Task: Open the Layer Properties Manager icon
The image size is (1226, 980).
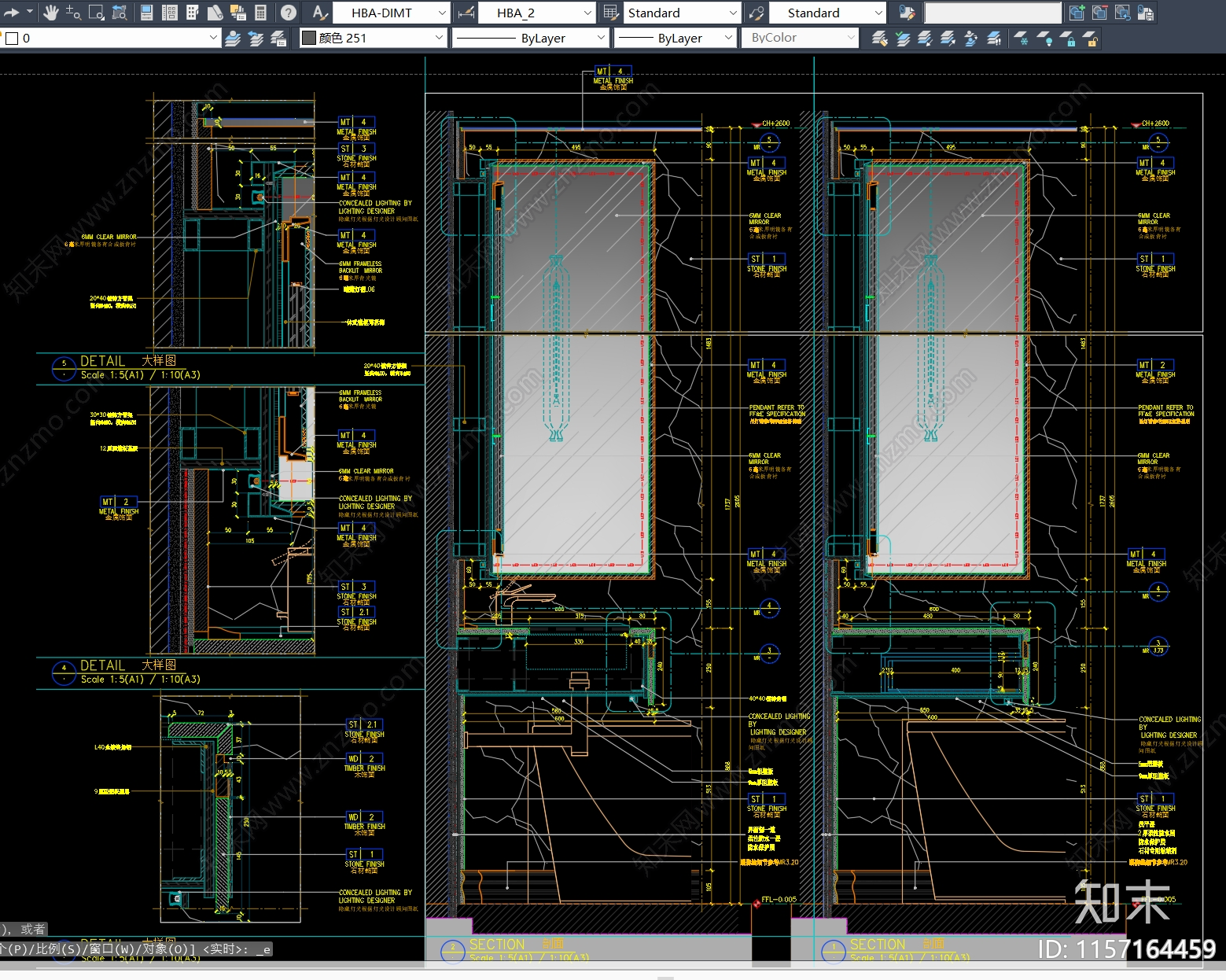Action: click(233, 38)
